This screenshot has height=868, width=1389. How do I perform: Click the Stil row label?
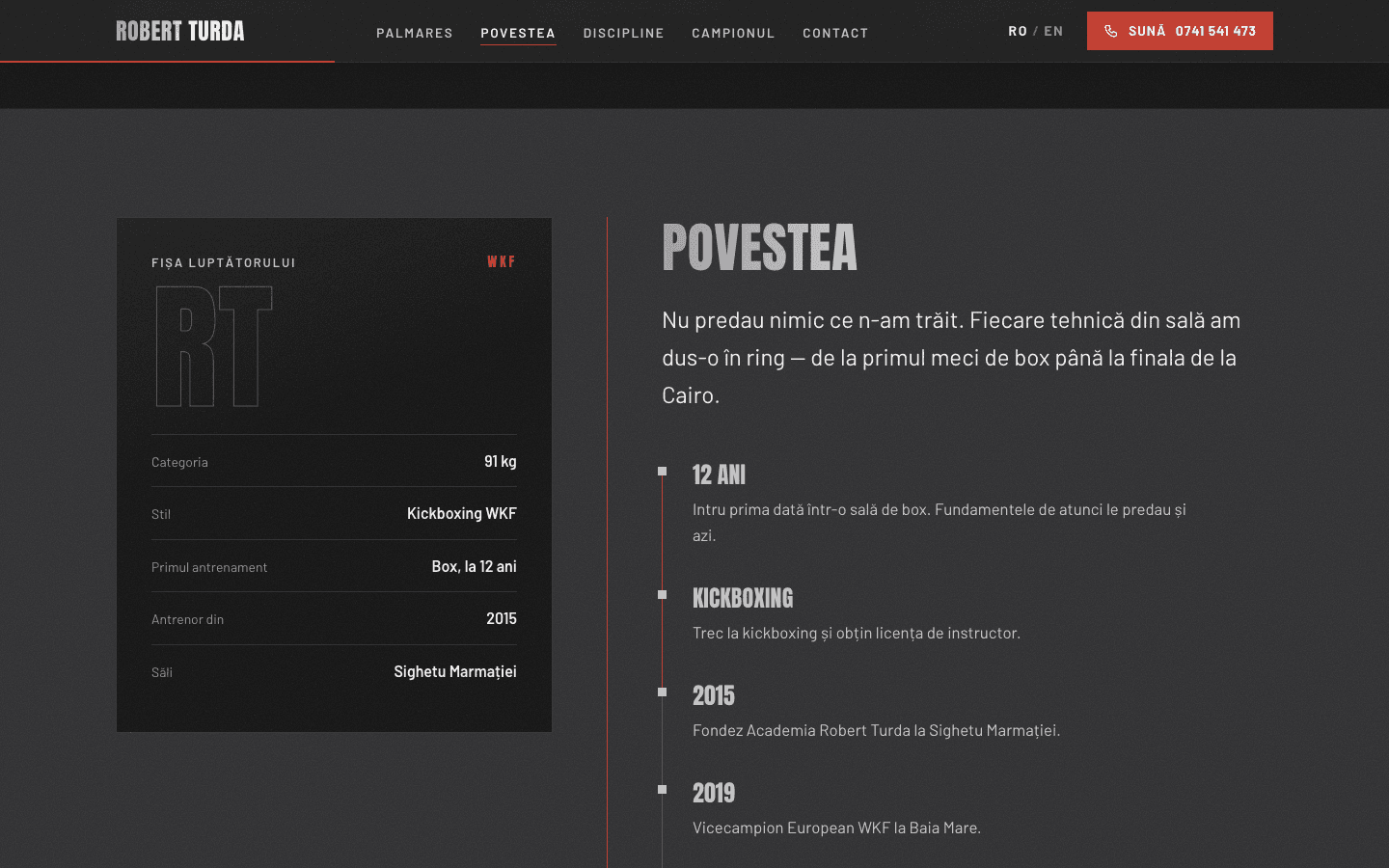(x=161, y=514)
